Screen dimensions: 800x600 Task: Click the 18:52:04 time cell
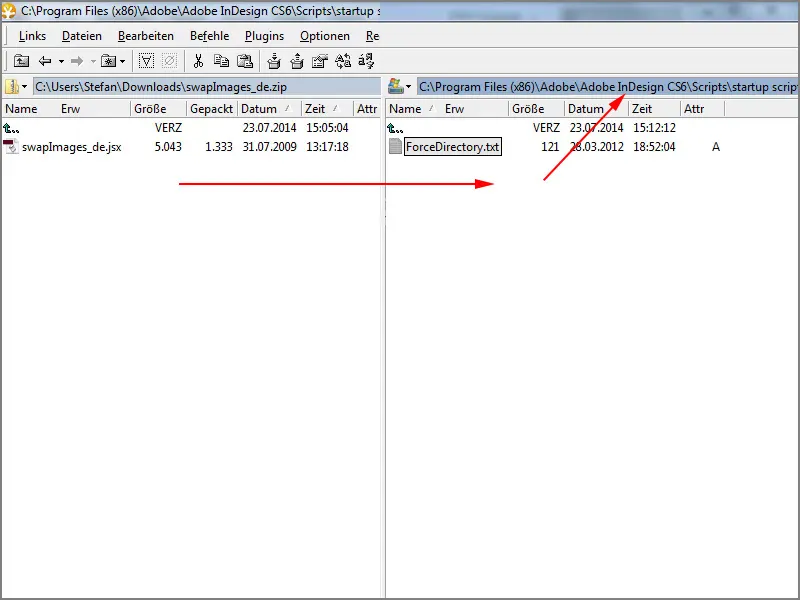click(x=654, y=147)
